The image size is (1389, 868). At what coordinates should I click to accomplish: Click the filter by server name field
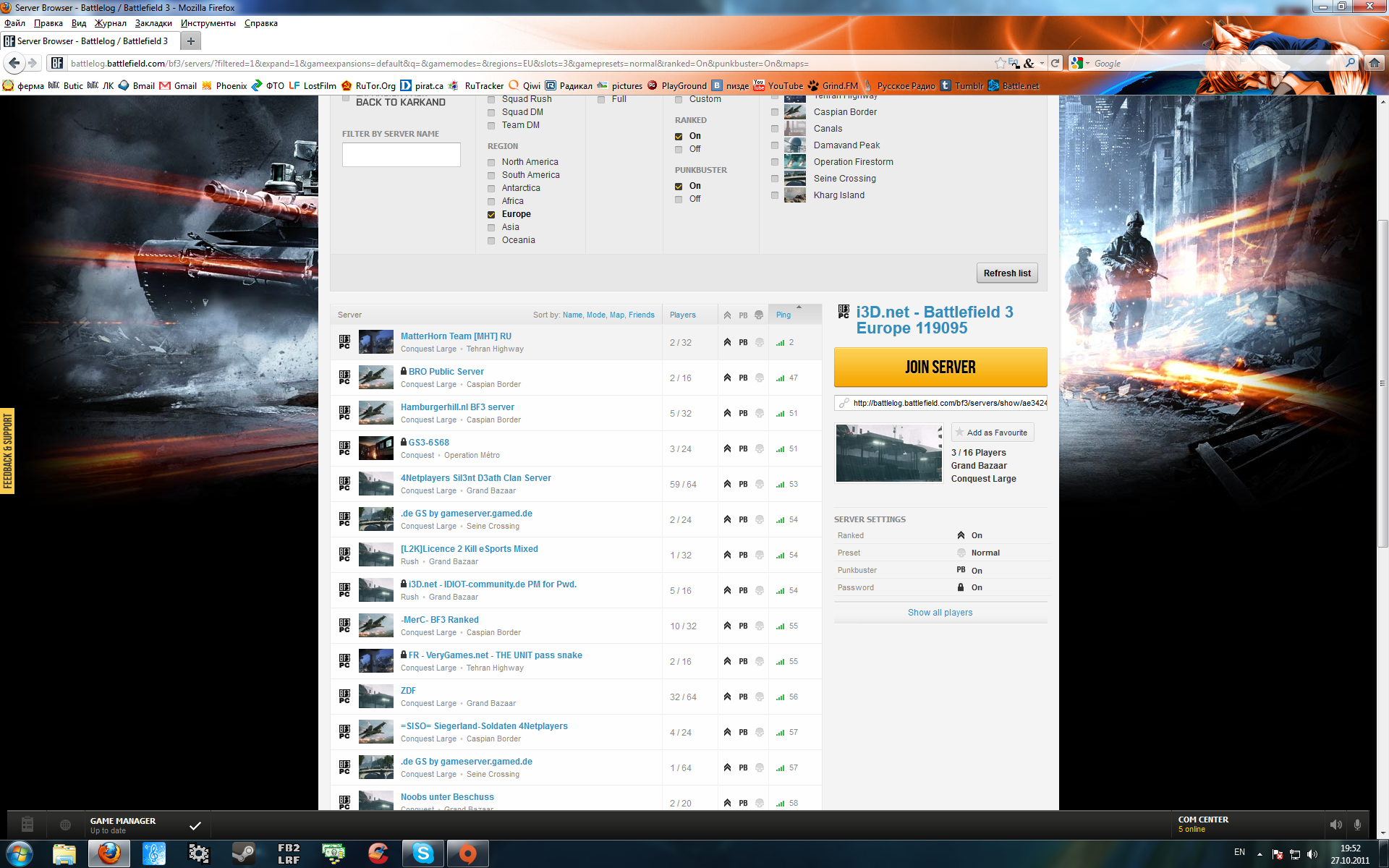pyautogui.click(x=402, y=155)
